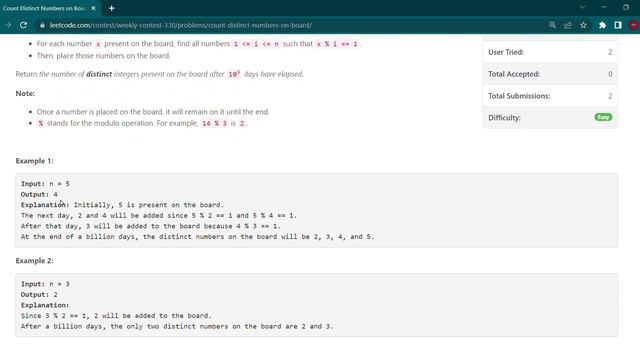Image resolution: width=640 pixels, height=360 pixels.
Task: Click the padlock site info icon
Action: pyautogui.click(x=42, y=25)
